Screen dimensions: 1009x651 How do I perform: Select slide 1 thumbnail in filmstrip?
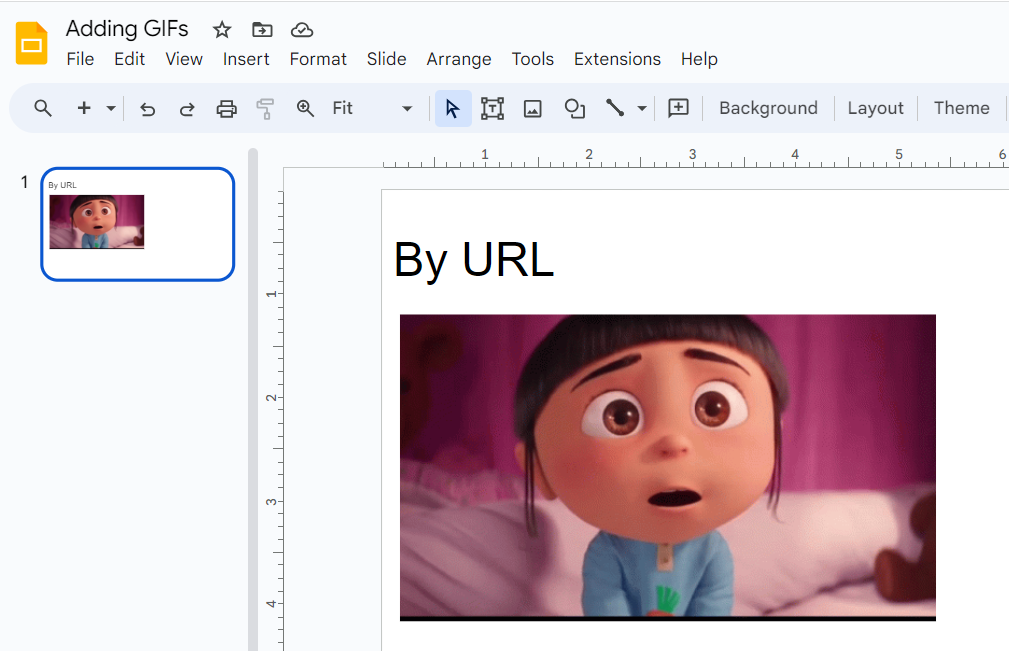click(x=138, y=224)
